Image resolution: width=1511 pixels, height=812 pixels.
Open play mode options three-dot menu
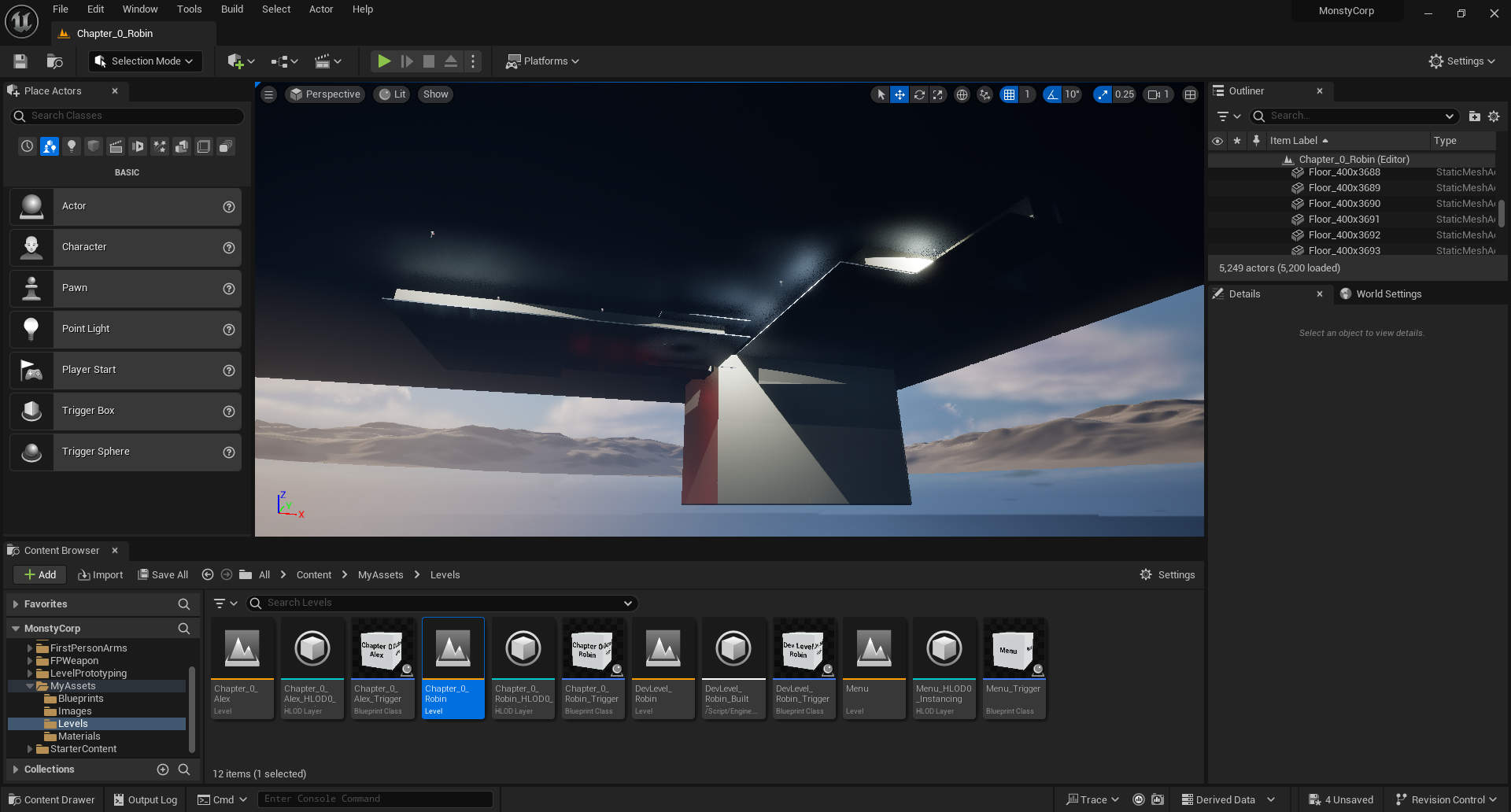pos(473,61)
